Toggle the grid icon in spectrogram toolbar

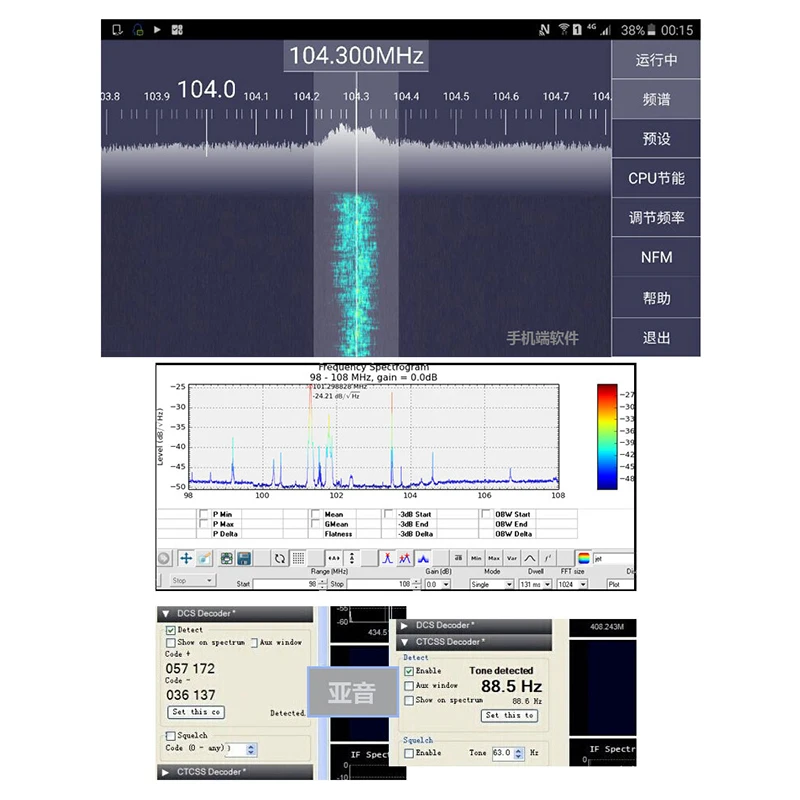pos(298,558)
